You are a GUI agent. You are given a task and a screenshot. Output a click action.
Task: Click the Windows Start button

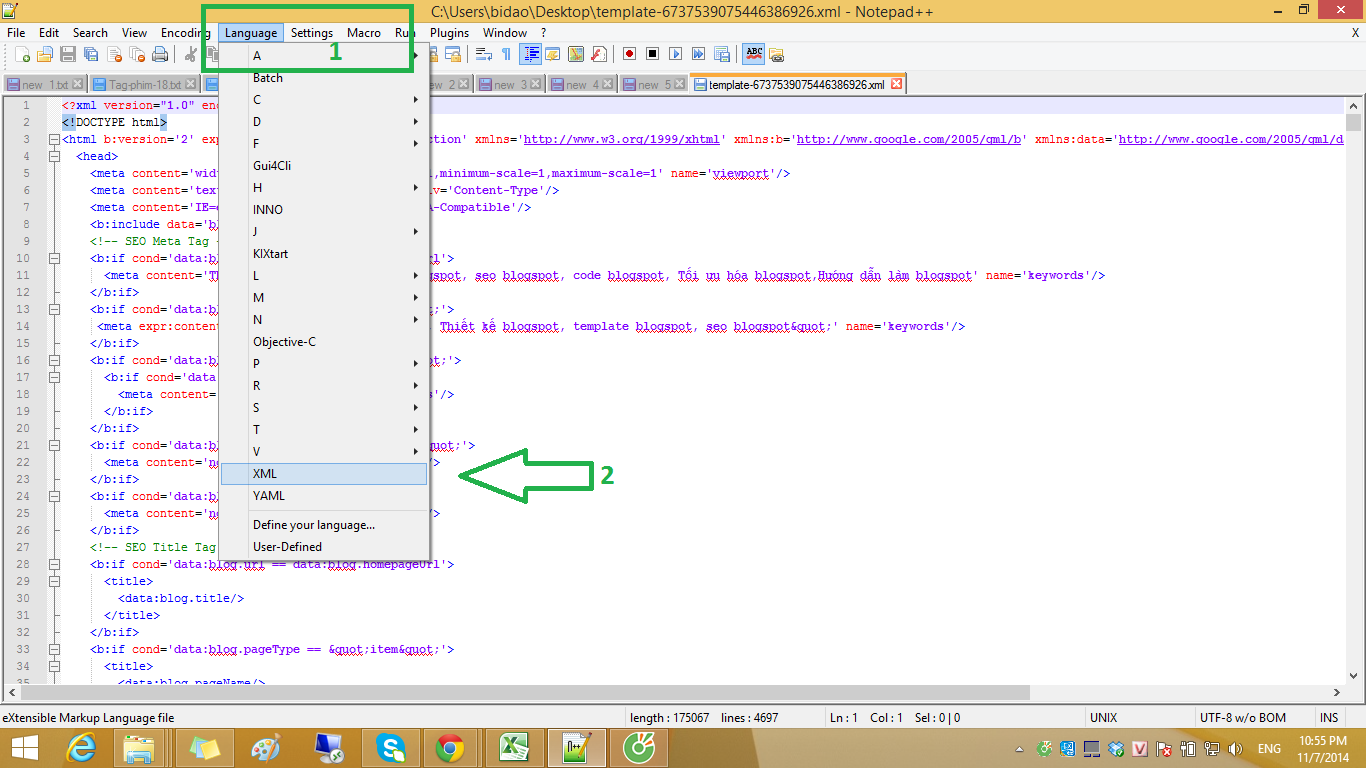click(25, 748)
